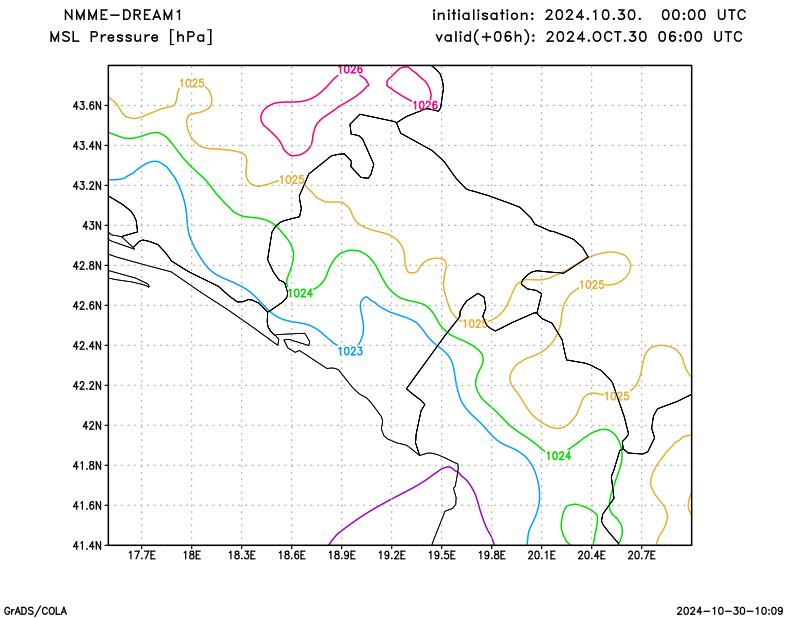Click the 41.4N latitude axis label

click(x=87, y=546)
